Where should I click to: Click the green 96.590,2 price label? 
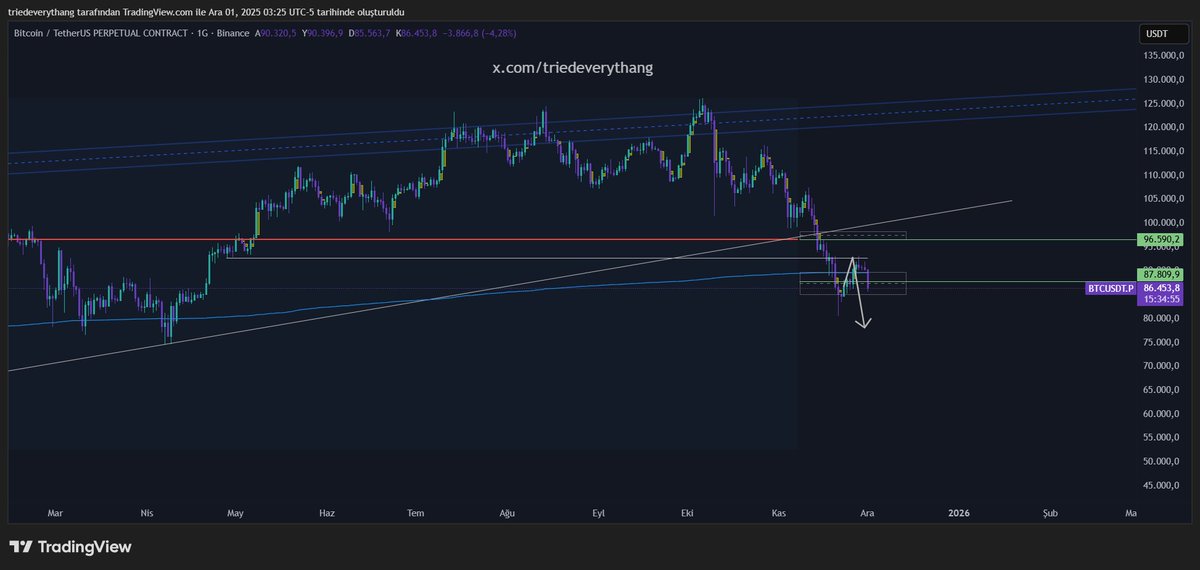pos(1160,240)
